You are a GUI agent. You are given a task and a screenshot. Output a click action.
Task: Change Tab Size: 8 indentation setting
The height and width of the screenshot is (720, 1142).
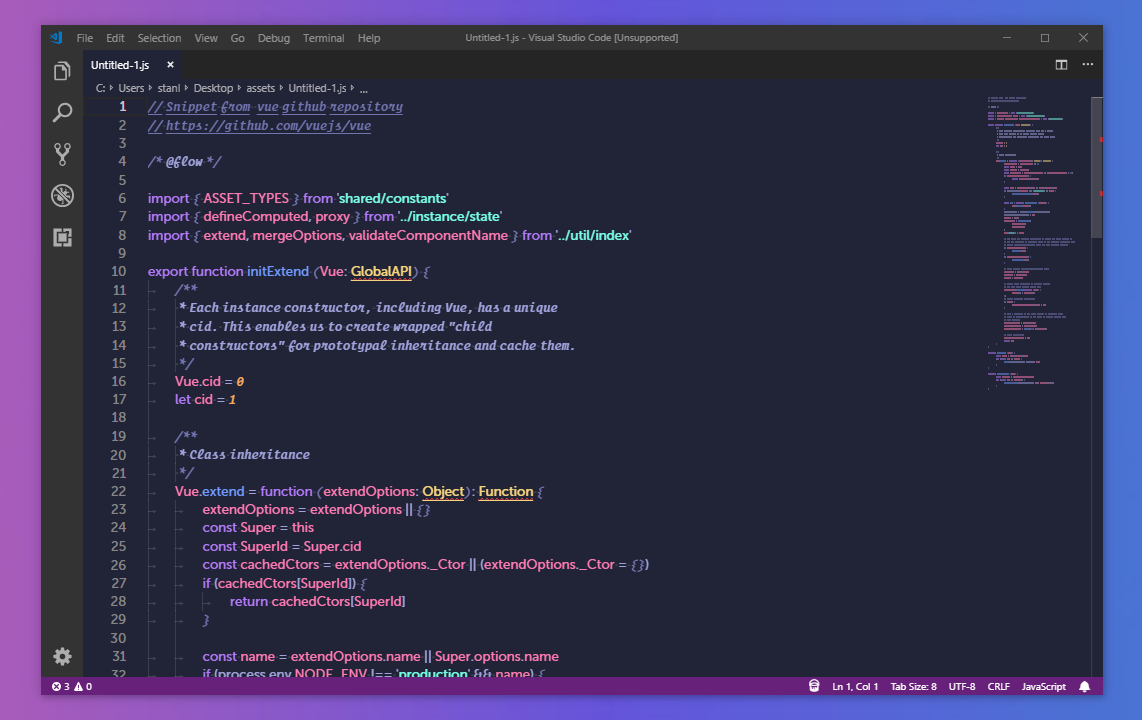[913, 687]
